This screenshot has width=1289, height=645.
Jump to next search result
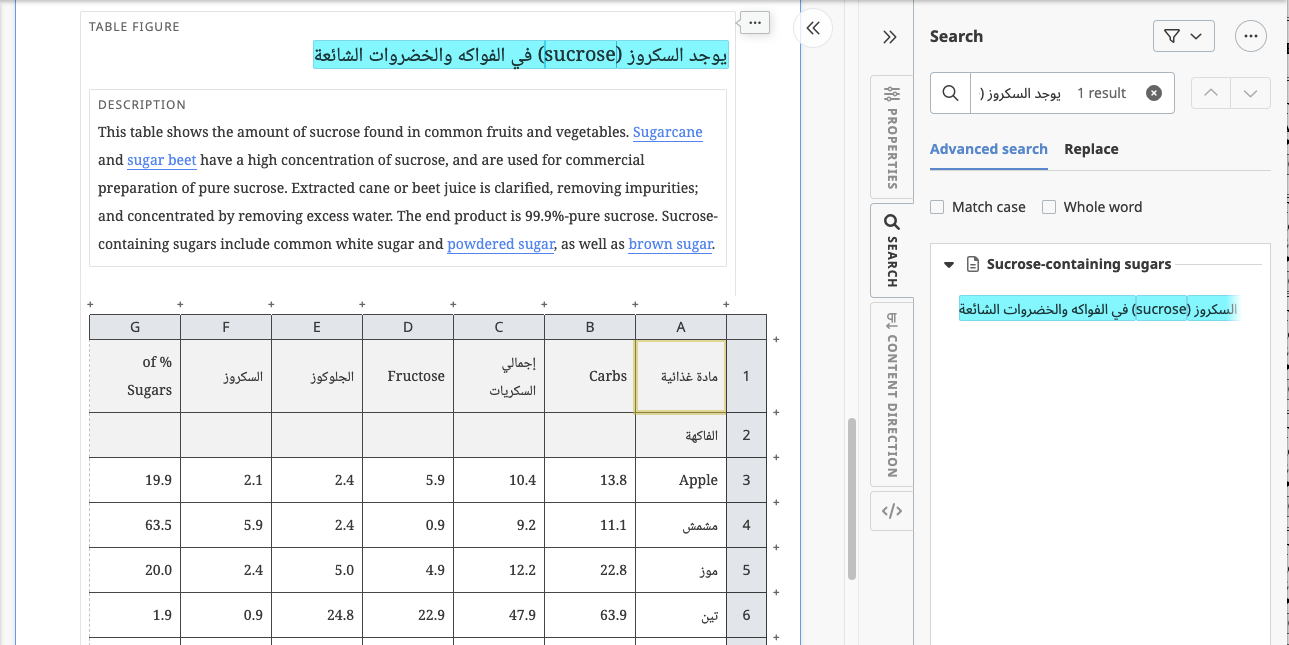click(x=1250, y=93)
